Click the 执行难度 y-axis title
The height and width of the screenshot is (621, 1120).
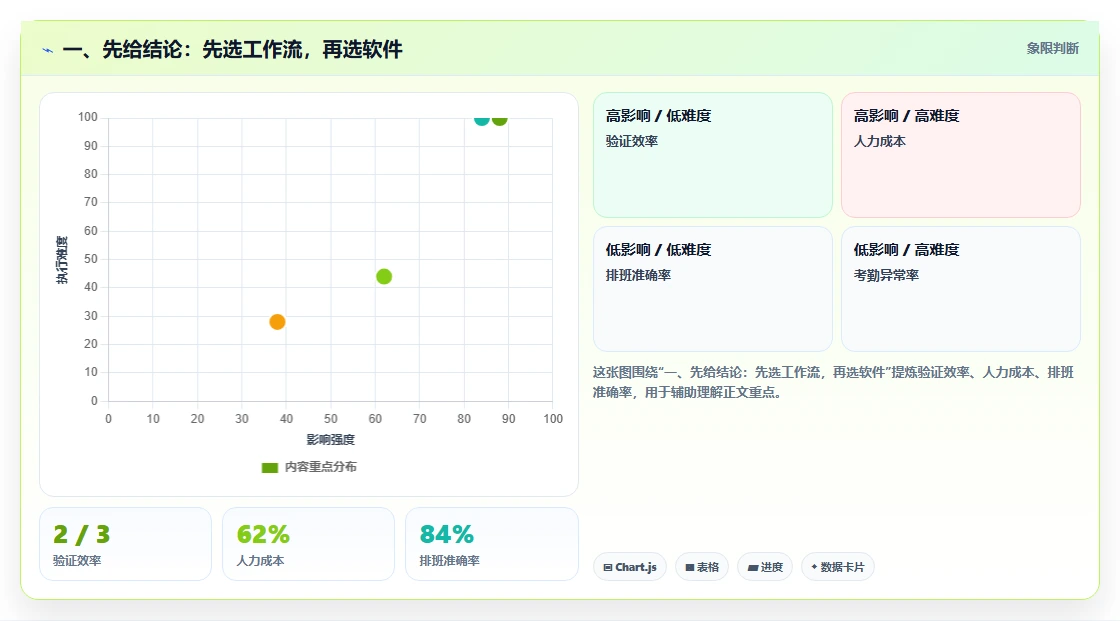click(62, 259)
